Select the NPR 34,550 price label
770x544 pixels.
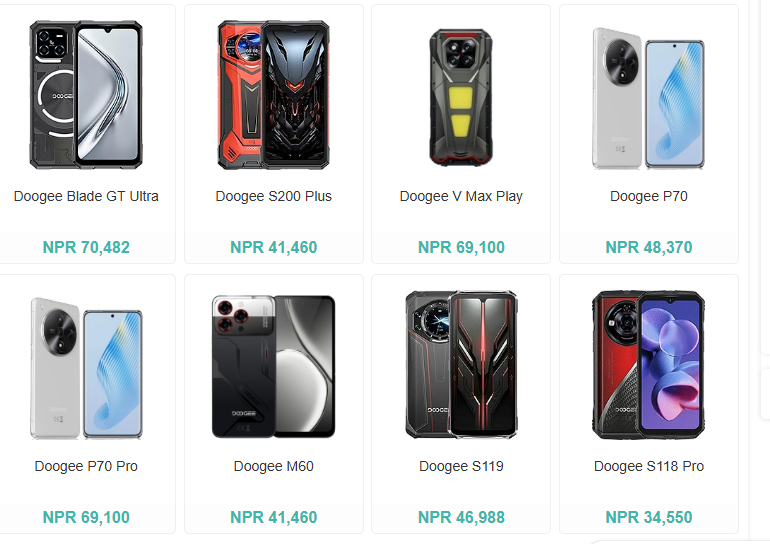point(649,517)
